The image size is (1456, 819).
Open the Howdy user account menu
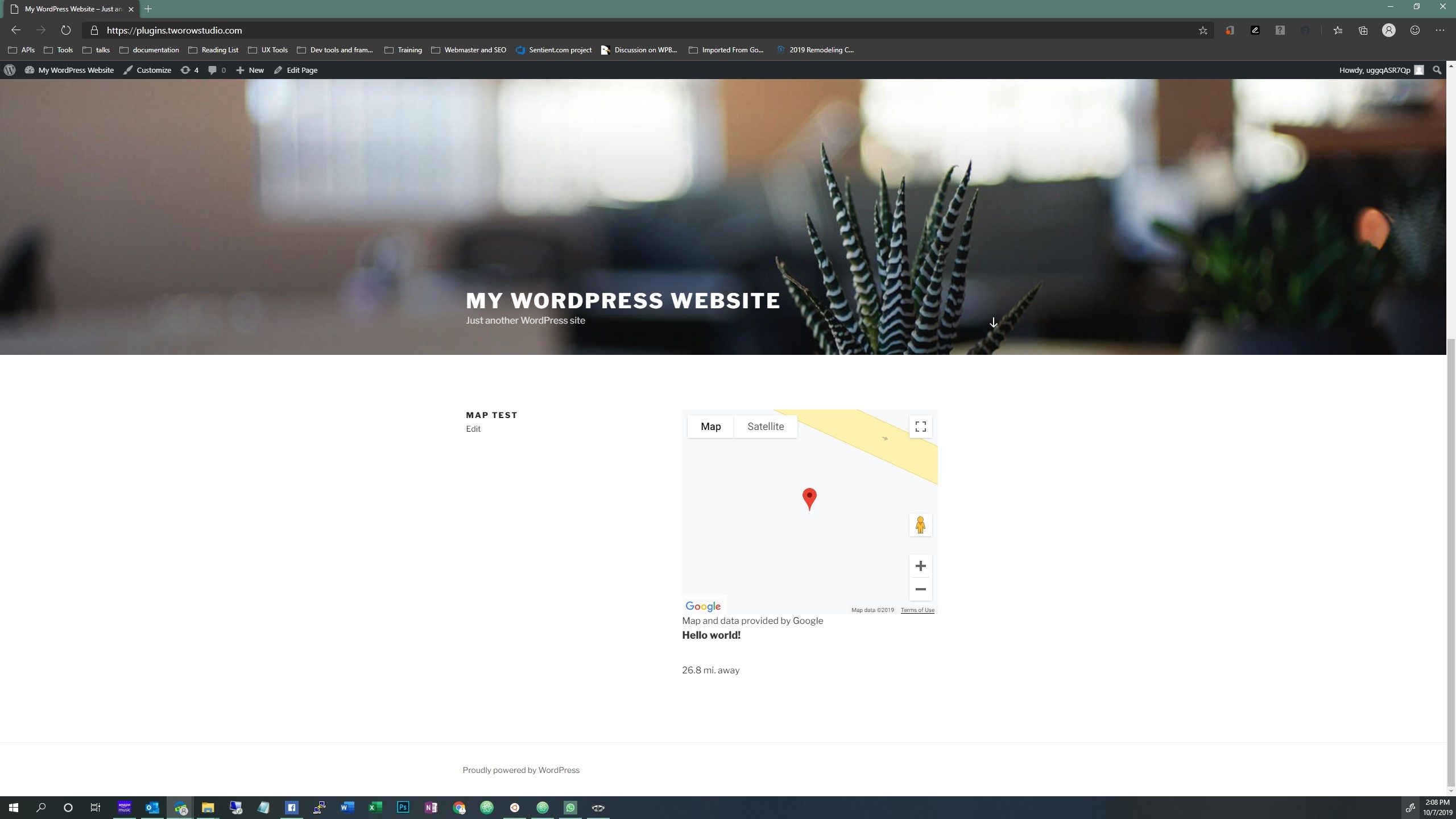click(1381, 70)
